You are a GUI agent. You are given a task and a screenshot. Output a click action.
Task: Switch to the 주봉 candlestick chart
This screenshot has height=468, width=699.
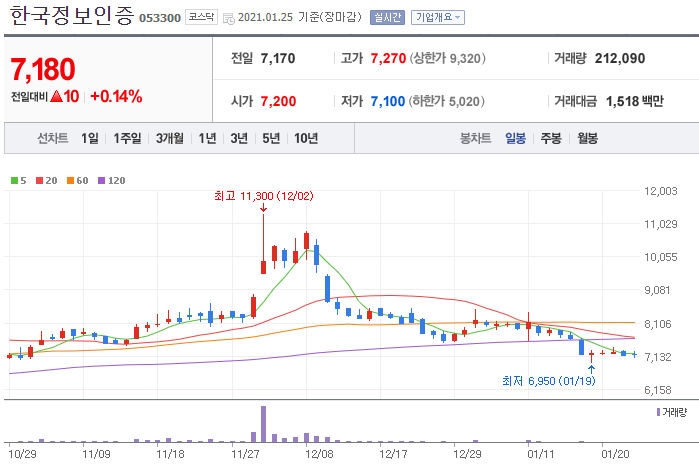click(x=551, y=138)
